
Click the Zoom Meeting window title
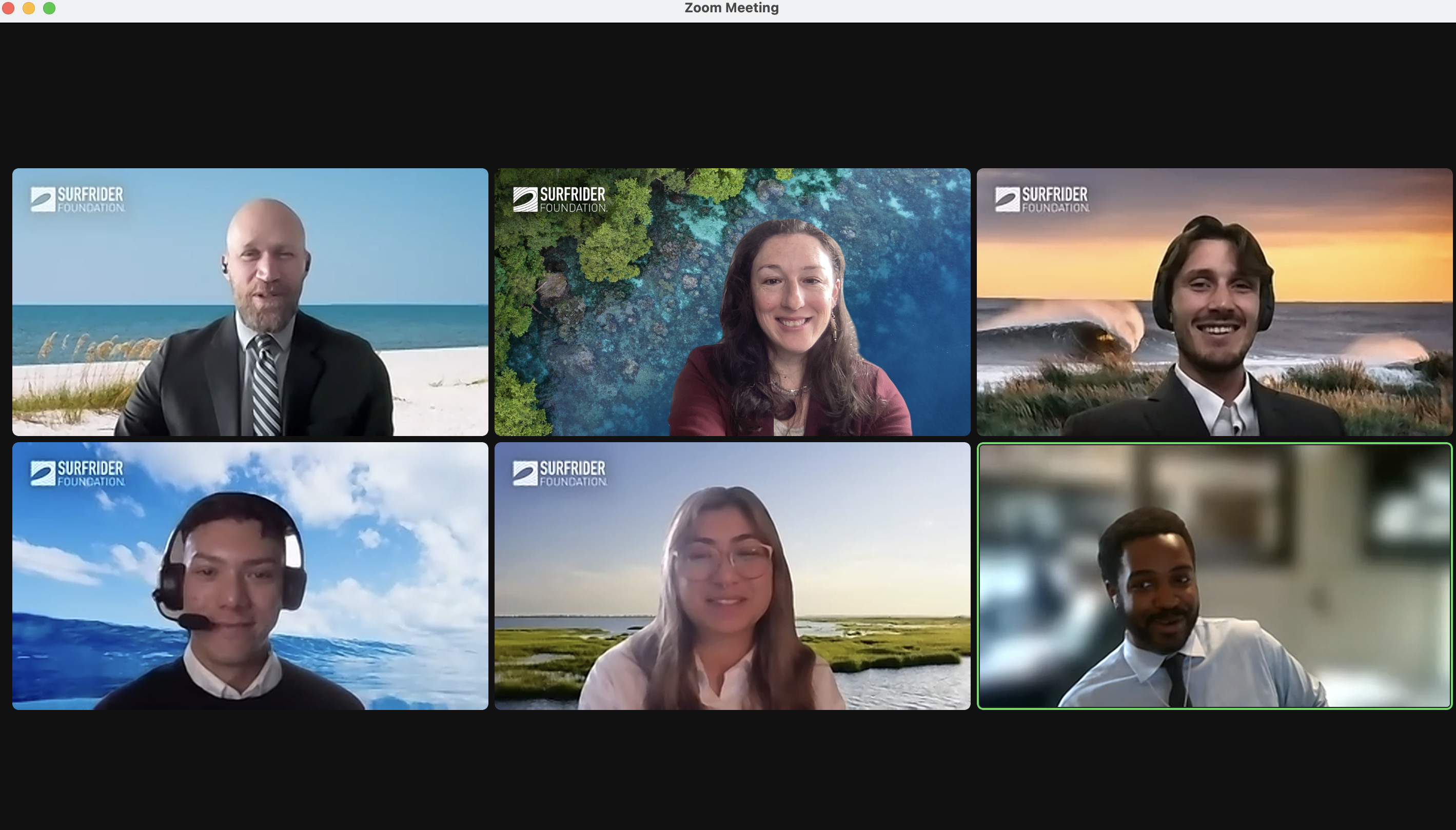[x=732, y=8]
